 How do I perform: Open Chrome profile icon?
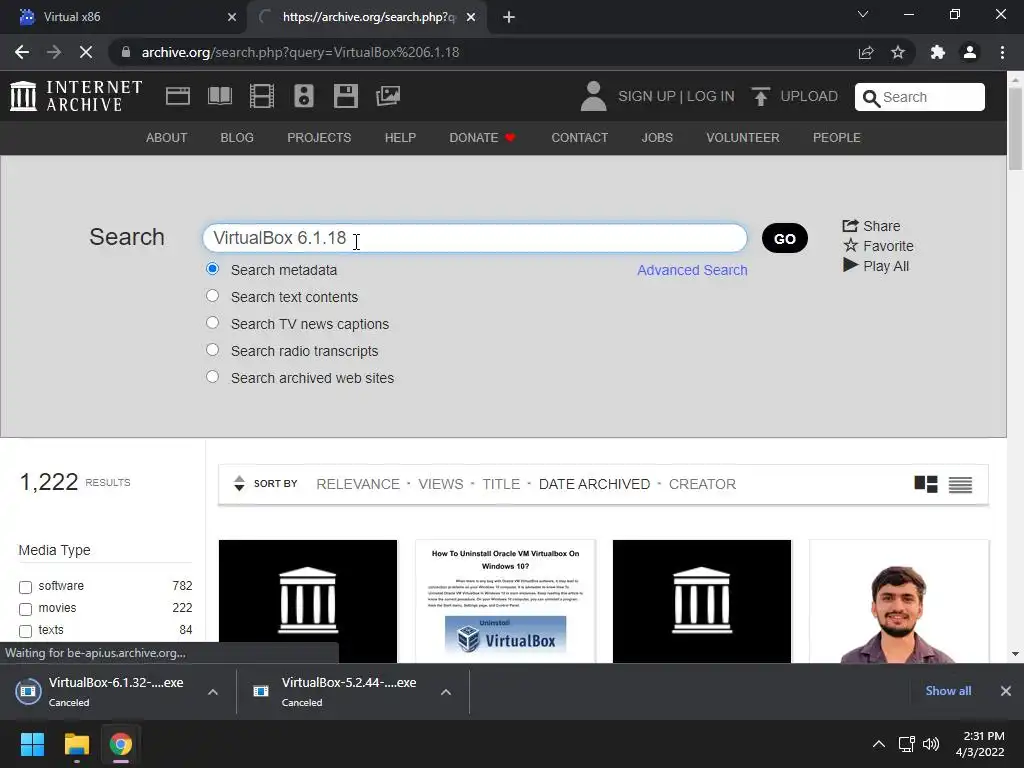click(x=970, y=52)
